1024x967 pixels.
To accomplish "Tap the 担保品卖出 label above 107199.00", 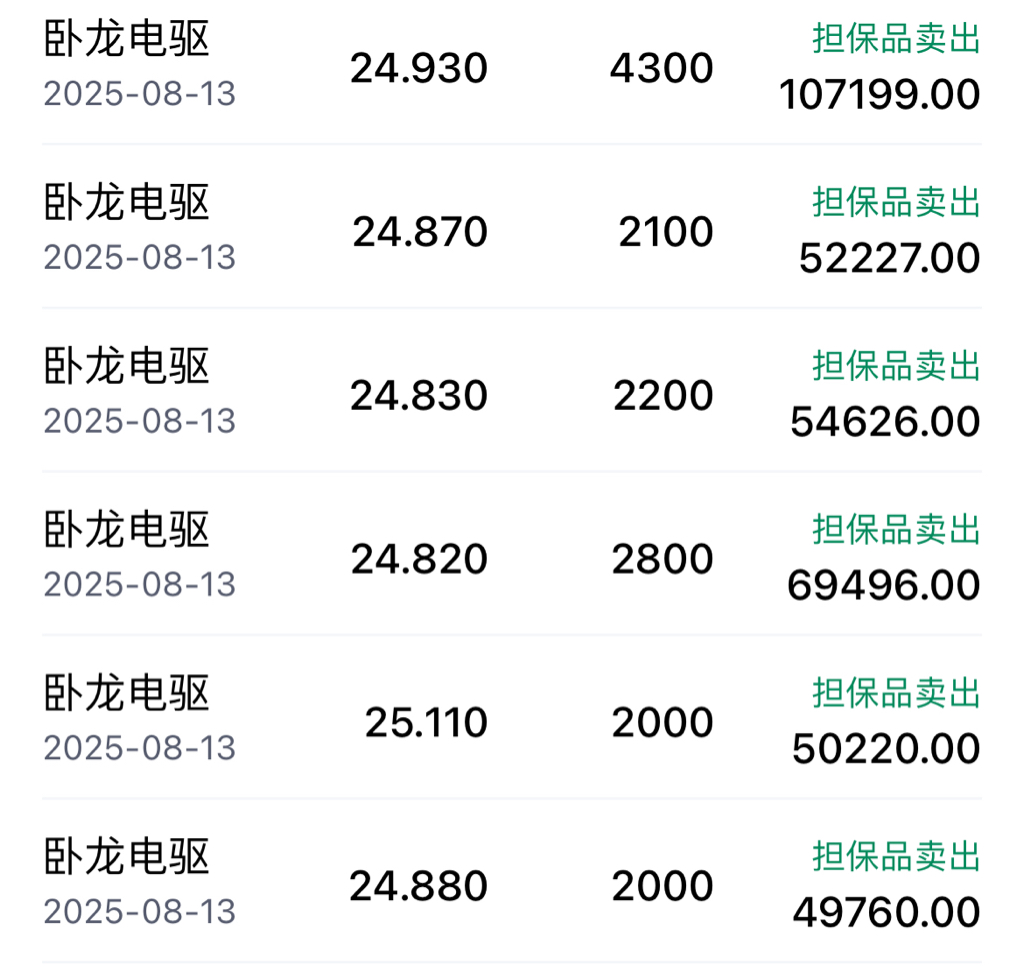I will point(896,39).
